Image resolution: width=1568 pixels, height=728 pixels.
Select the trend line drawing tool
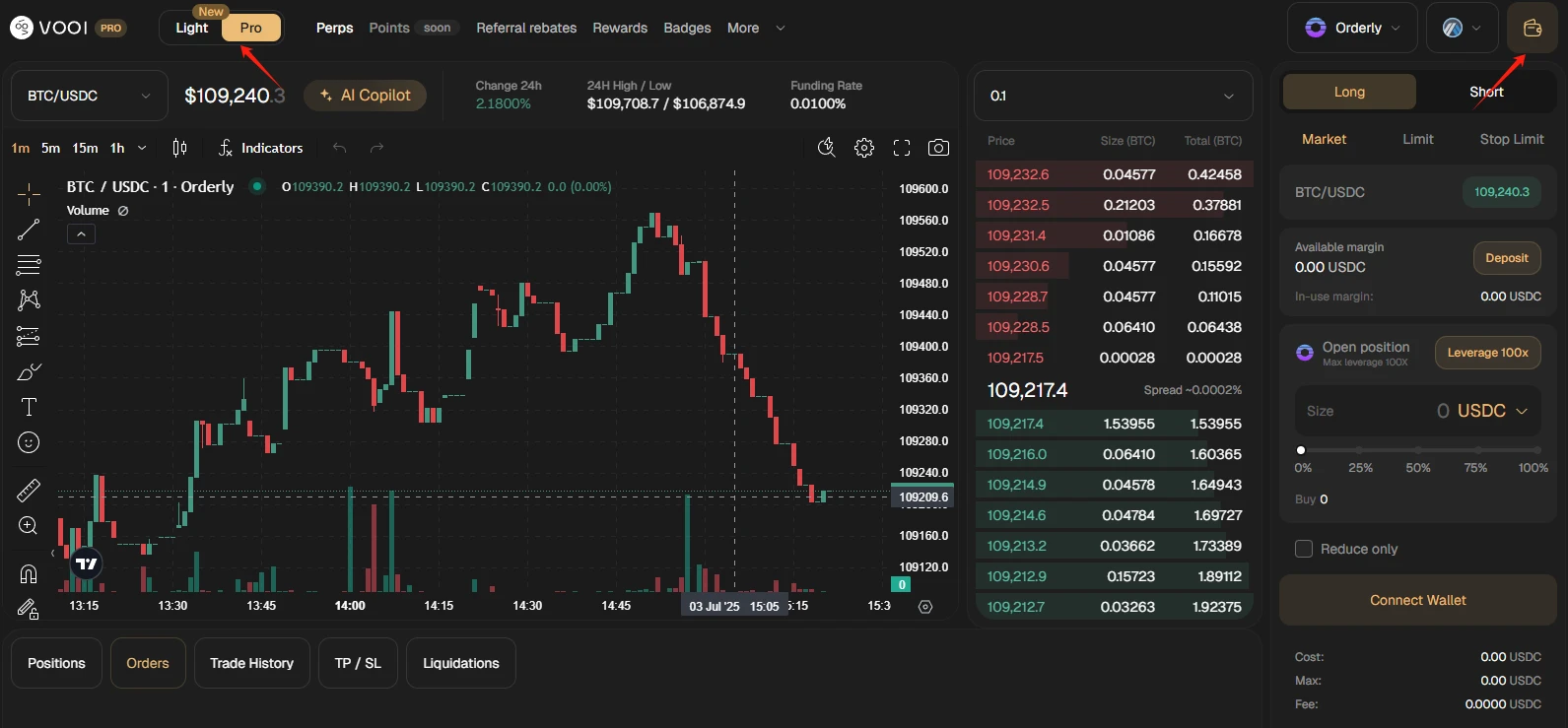(29, 230)
